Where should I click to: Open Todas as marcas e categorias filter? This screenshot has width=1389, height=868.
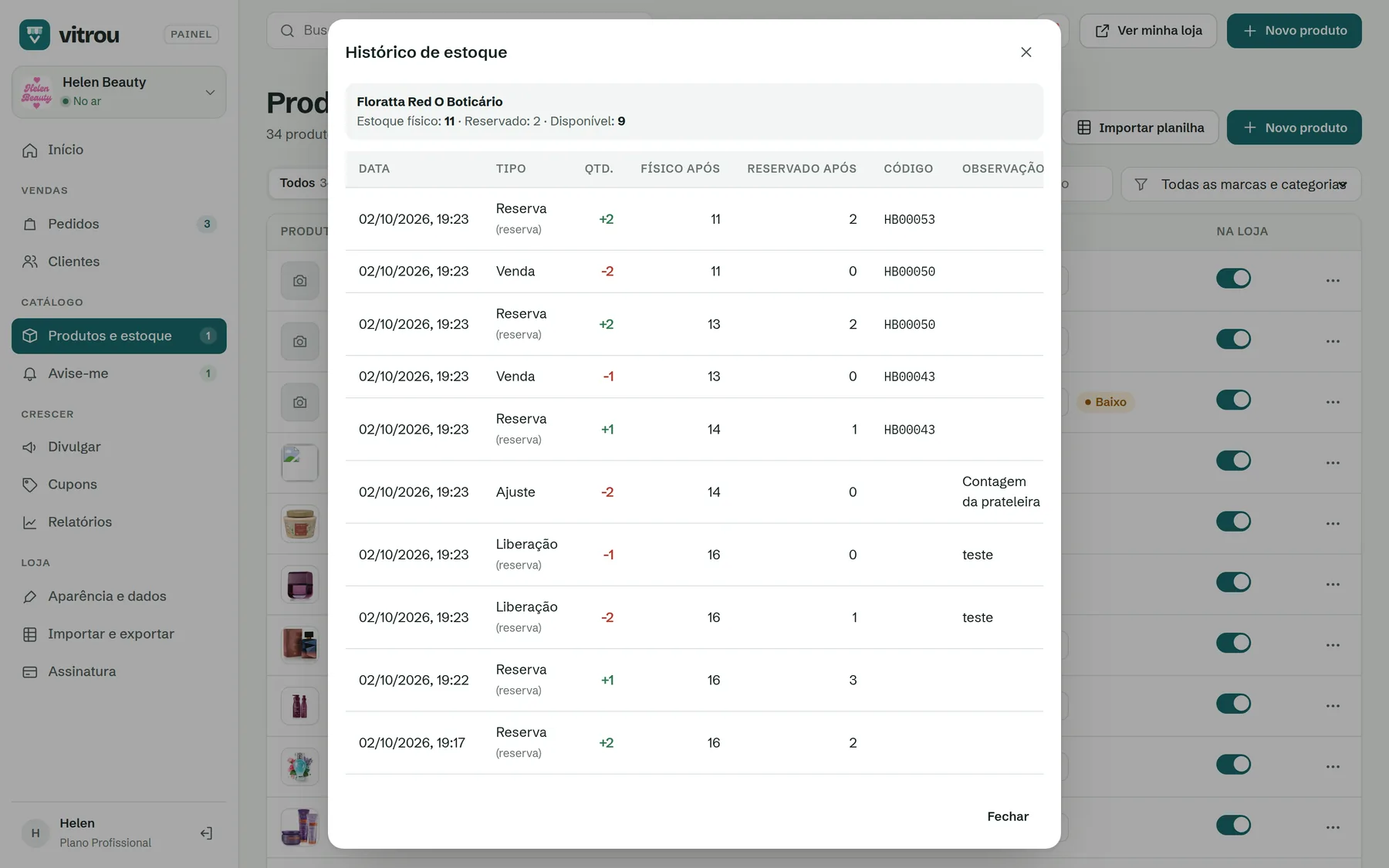click(1241, 184)
